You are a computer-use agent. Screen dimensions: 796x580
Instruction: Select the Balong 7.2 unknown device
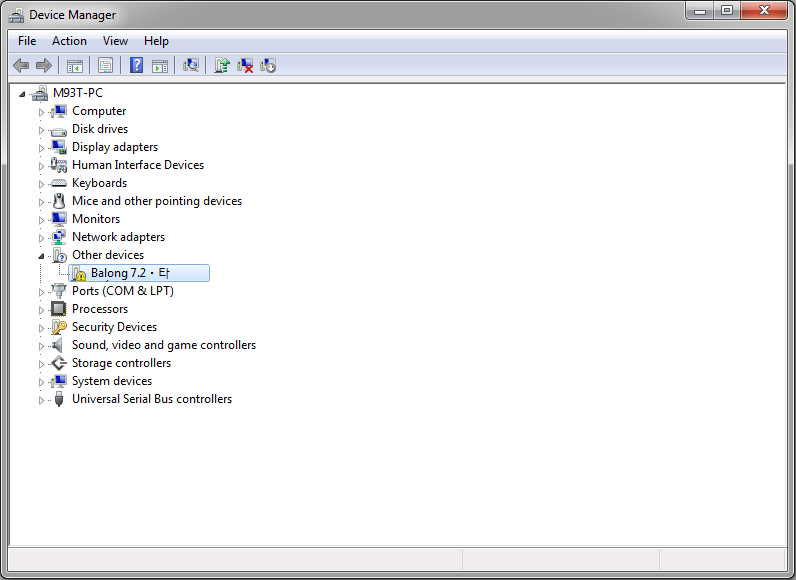tap(130, 273)
